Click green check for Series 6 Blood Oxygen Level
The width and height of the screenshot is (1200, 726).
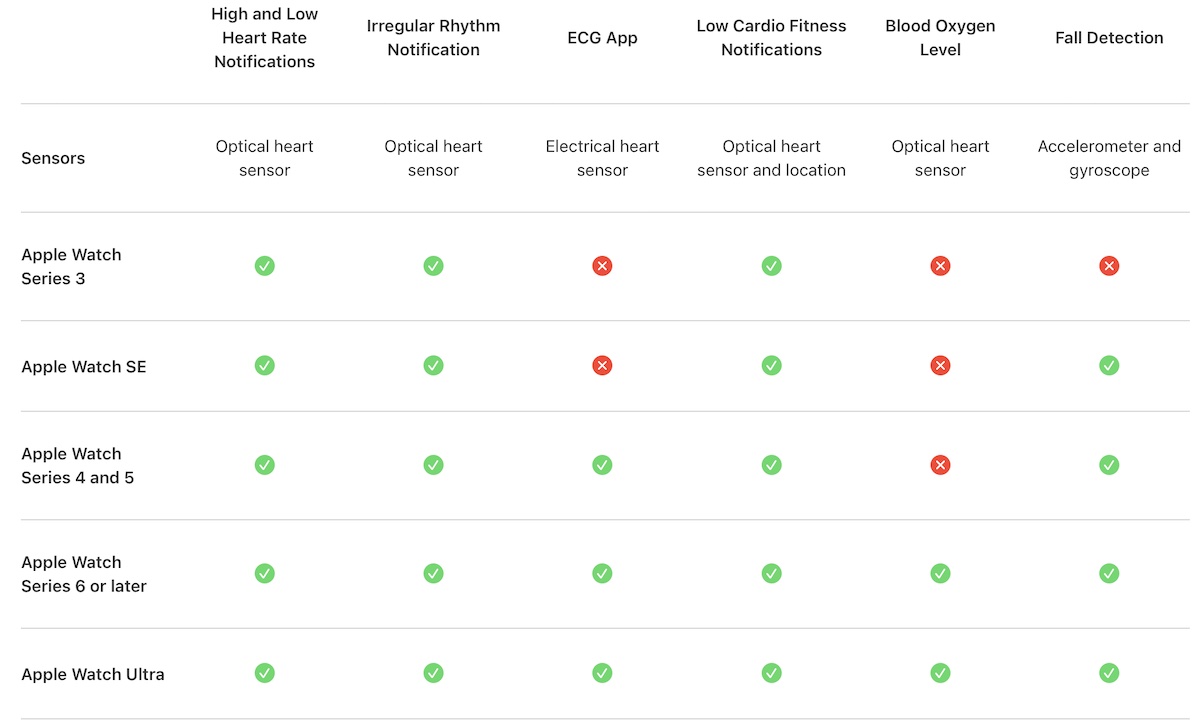pyautogui.click(x=940, y=573)
